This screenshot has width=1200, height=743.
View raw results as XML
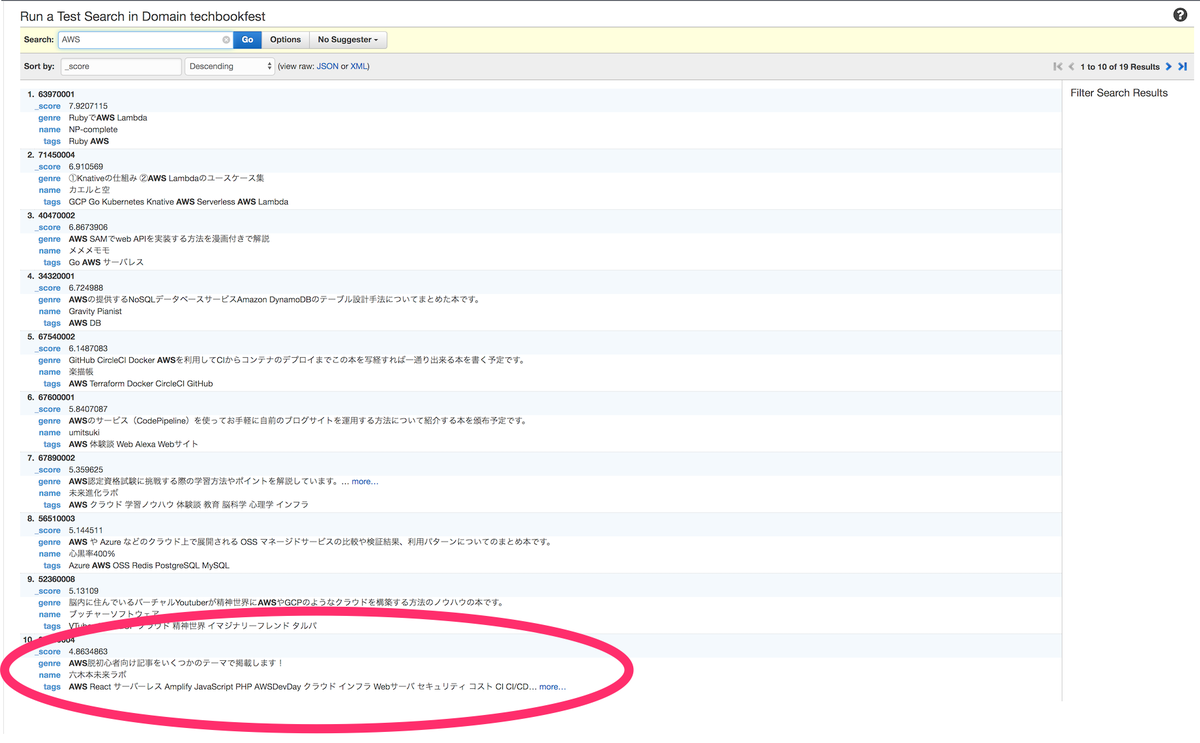(359, 67)
